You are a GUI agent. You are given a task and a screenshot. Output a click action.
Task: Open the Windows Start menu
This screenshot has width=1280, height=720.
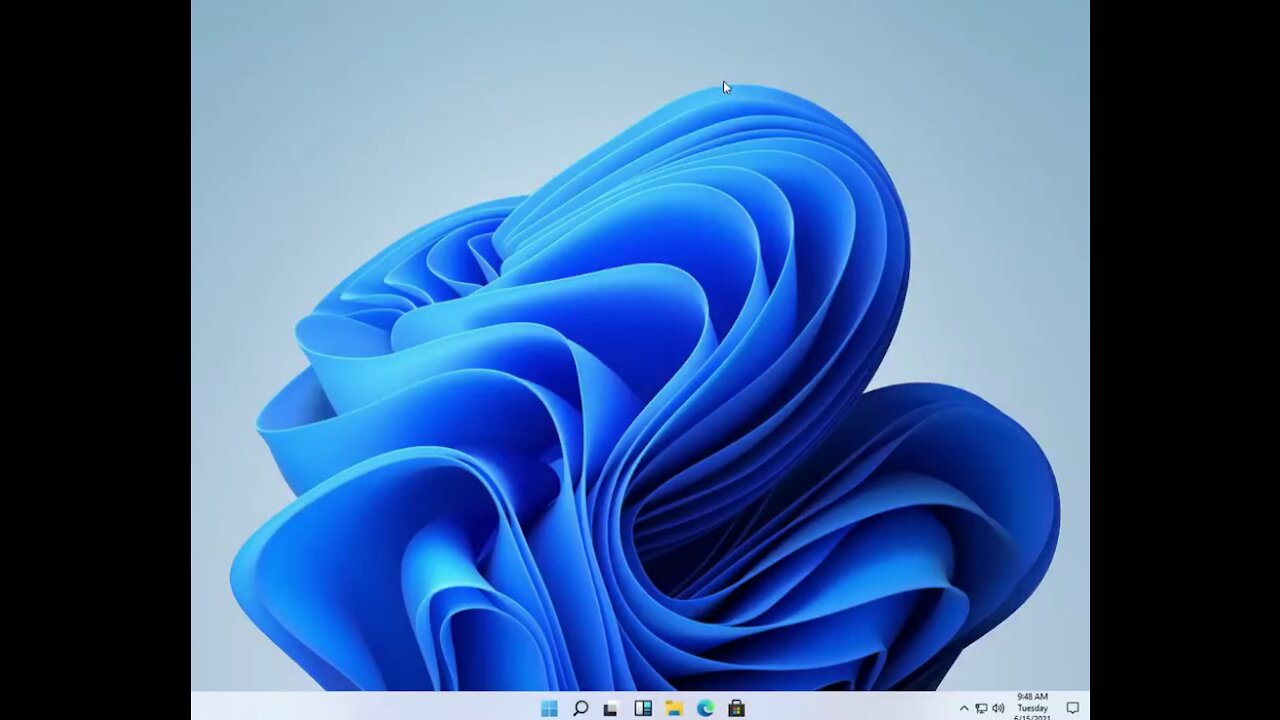(549, 708)
